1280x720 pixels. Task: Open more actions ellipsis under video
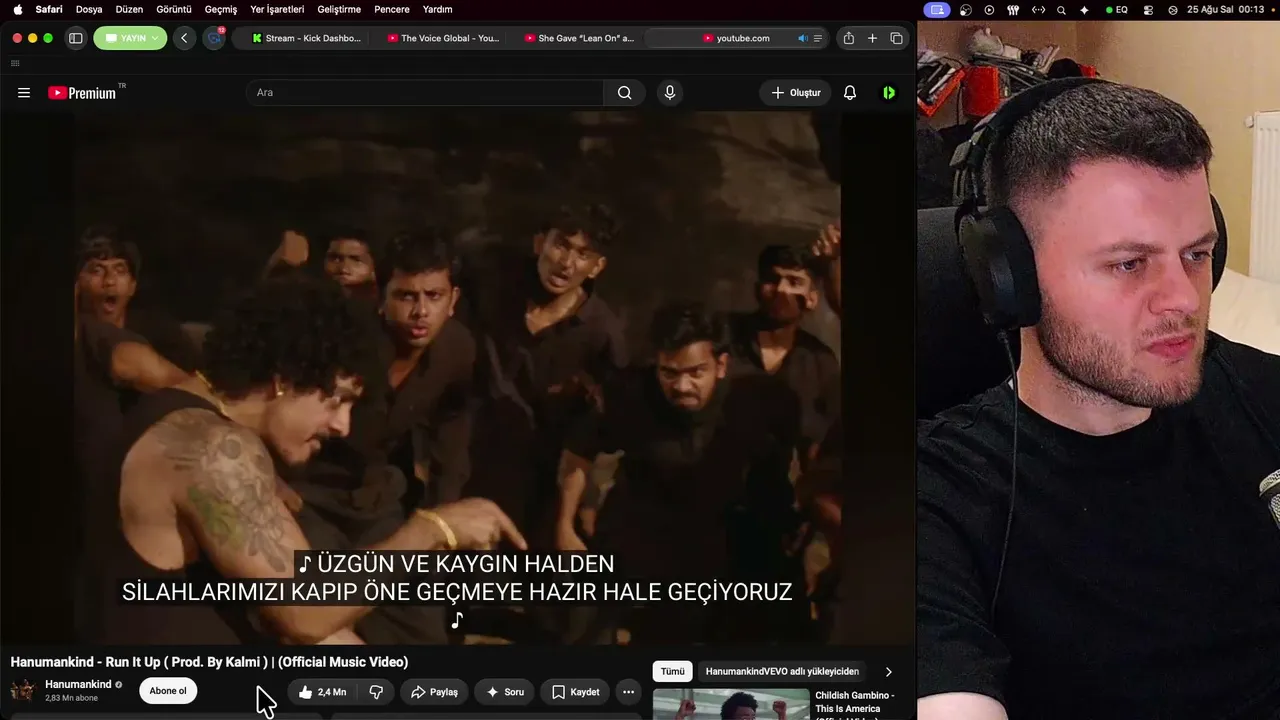628,692
